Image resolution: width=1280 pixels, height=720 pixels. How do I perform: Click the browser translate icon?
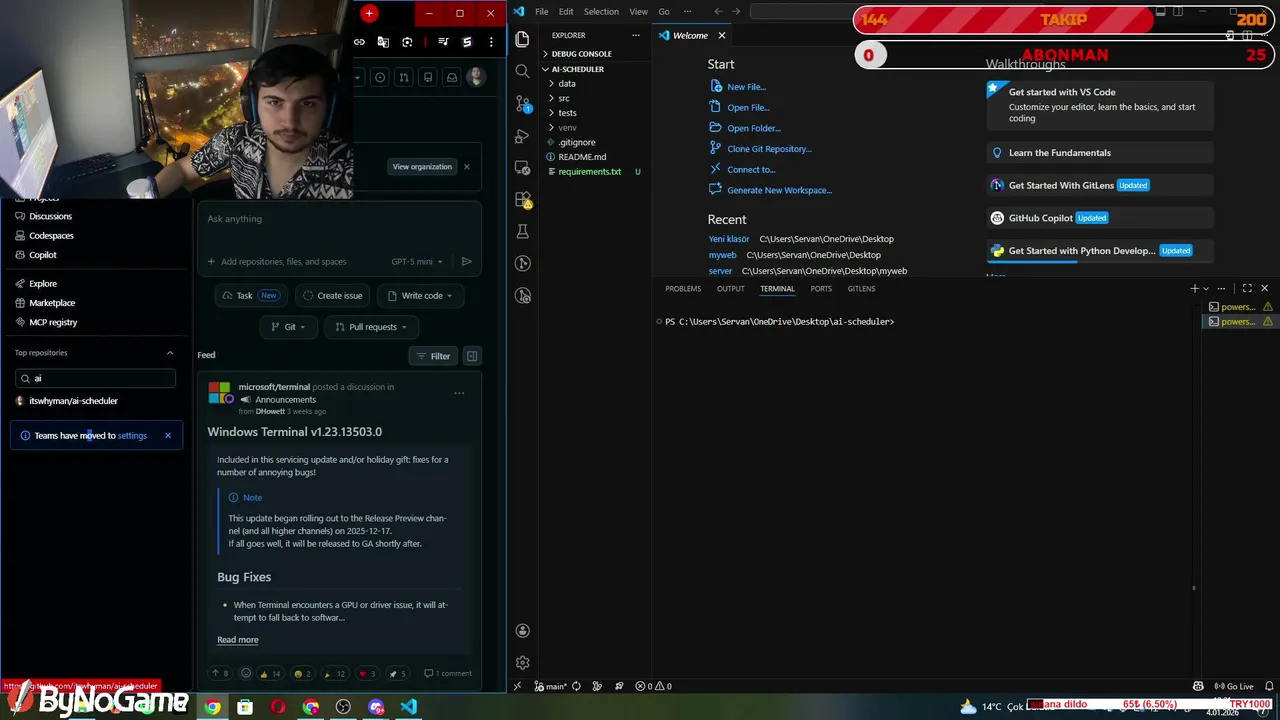coord(383,42)
